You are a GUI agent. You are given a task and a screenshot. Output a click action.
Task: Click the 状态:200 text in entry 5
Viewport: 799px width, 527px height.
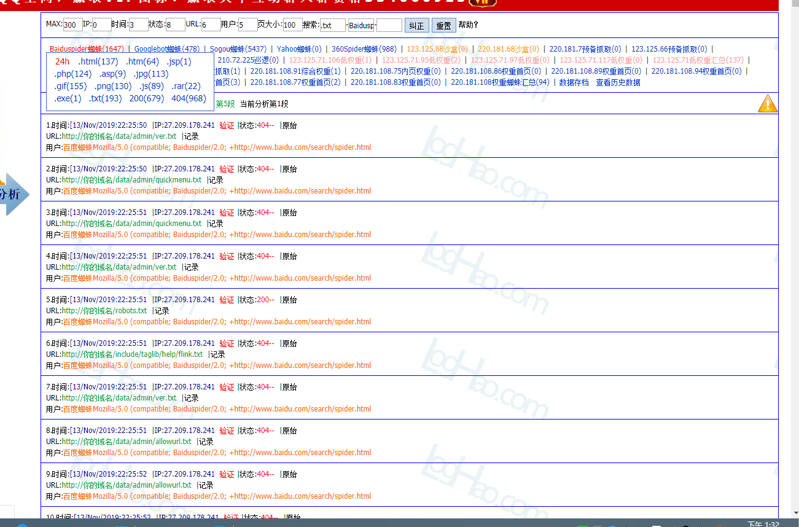point(256,300)
